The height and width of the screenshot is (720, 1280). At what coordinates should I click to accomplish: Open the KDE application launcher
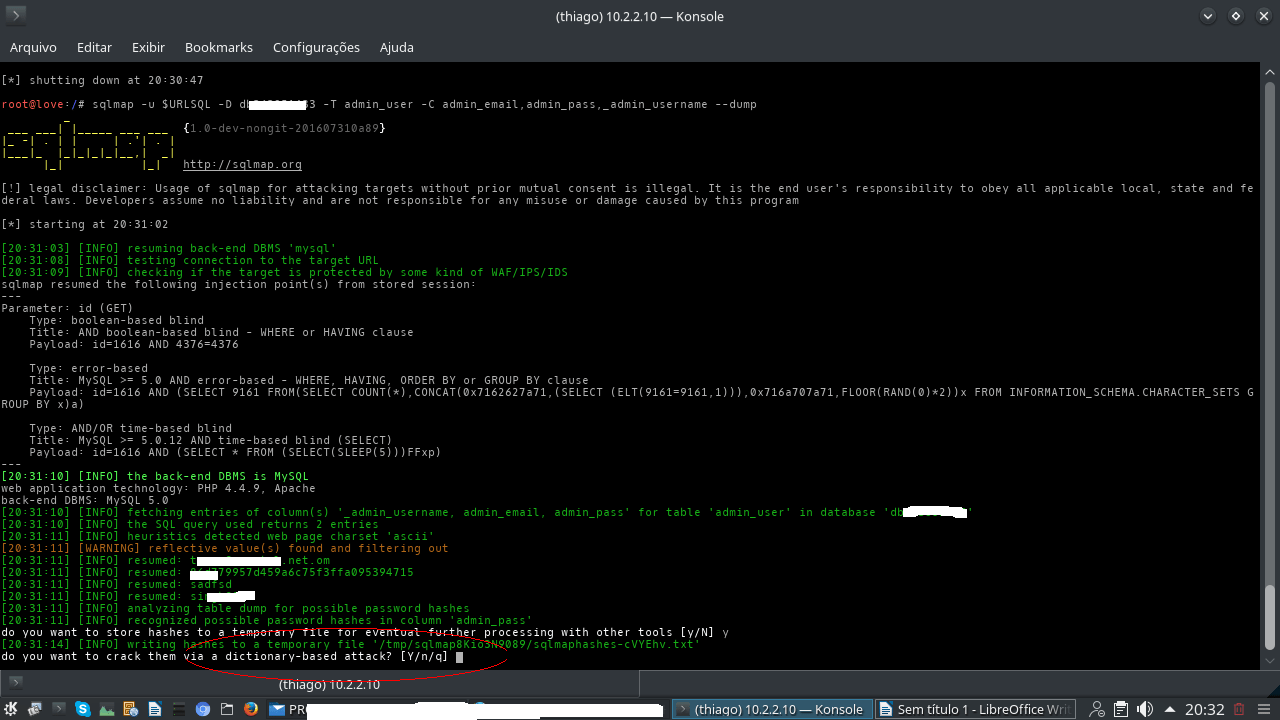(11, 709)
